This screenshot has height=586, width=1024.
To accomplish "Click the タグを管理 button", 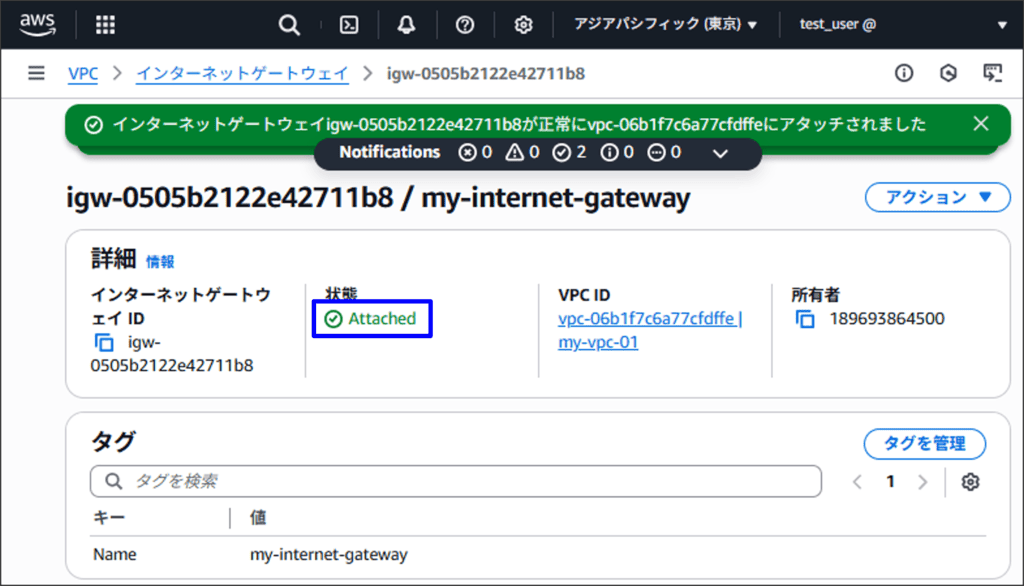I will pyautogui.click(x=925, y=444).
